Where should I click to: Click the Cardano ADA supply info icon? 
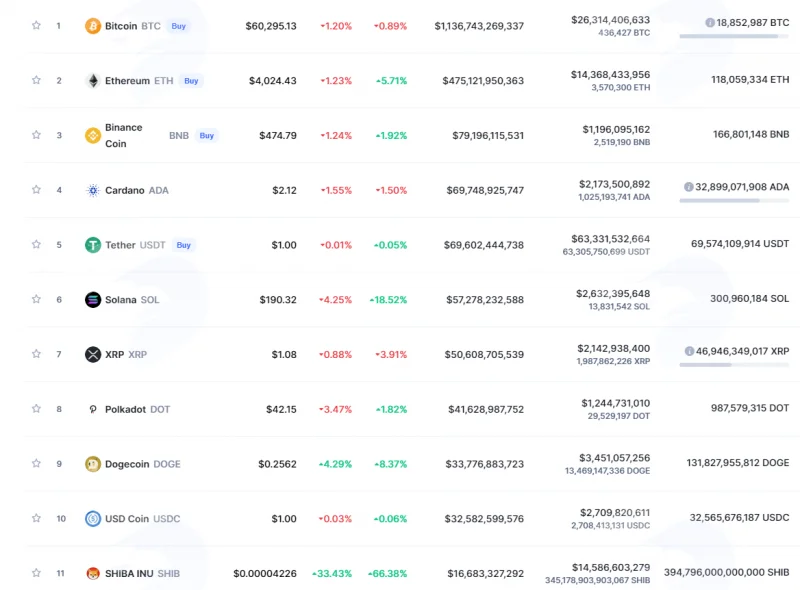point(689,187)
